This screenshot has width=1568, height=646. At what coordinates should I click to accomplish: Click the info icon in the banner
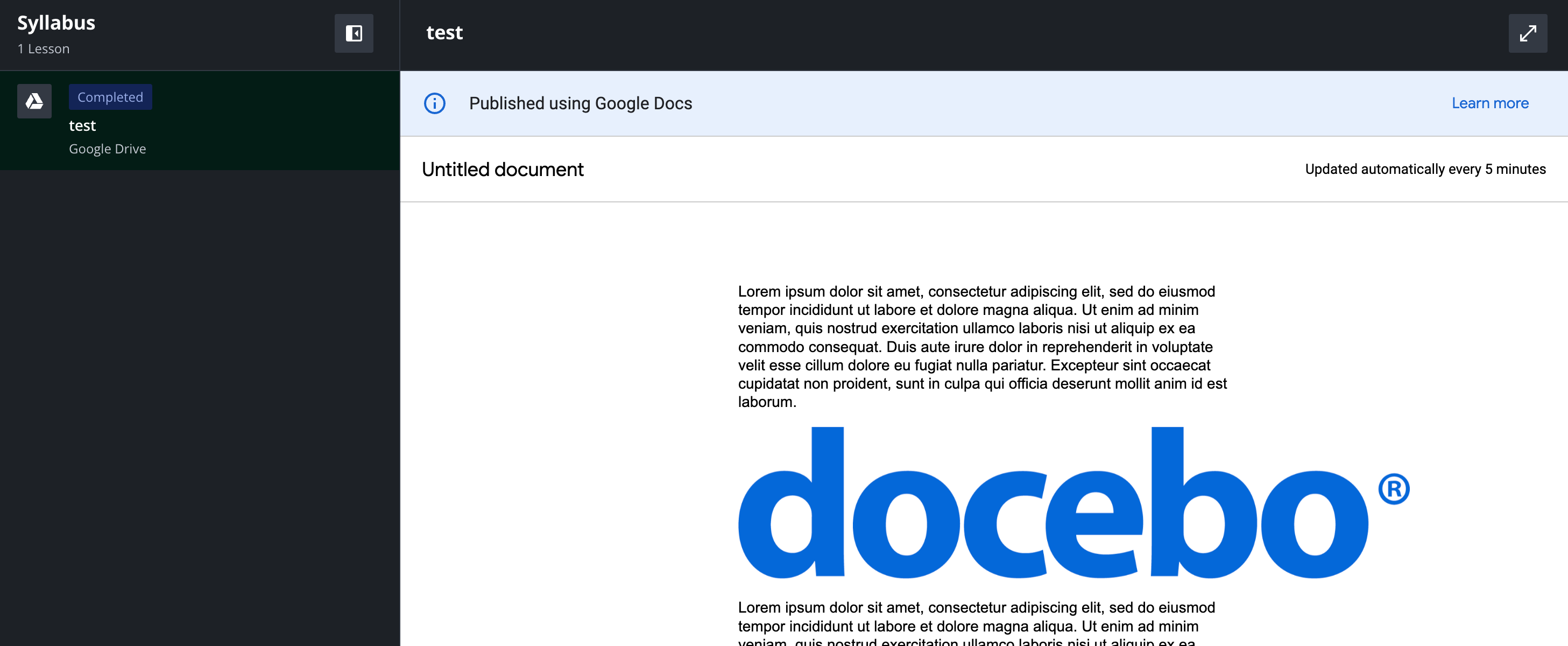point(434,103)
